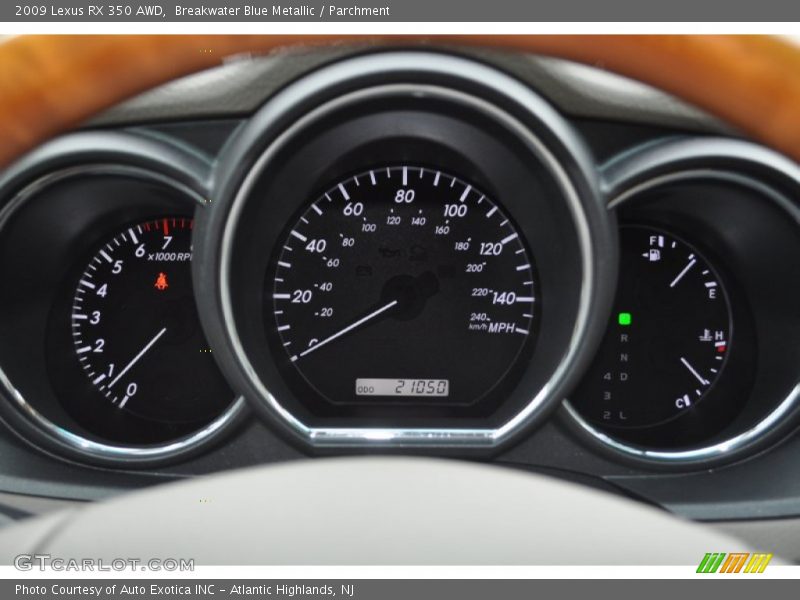This screenshot has height=600, width=800.
Task: Click the R gear position letter
Action: tap(624, 338)
